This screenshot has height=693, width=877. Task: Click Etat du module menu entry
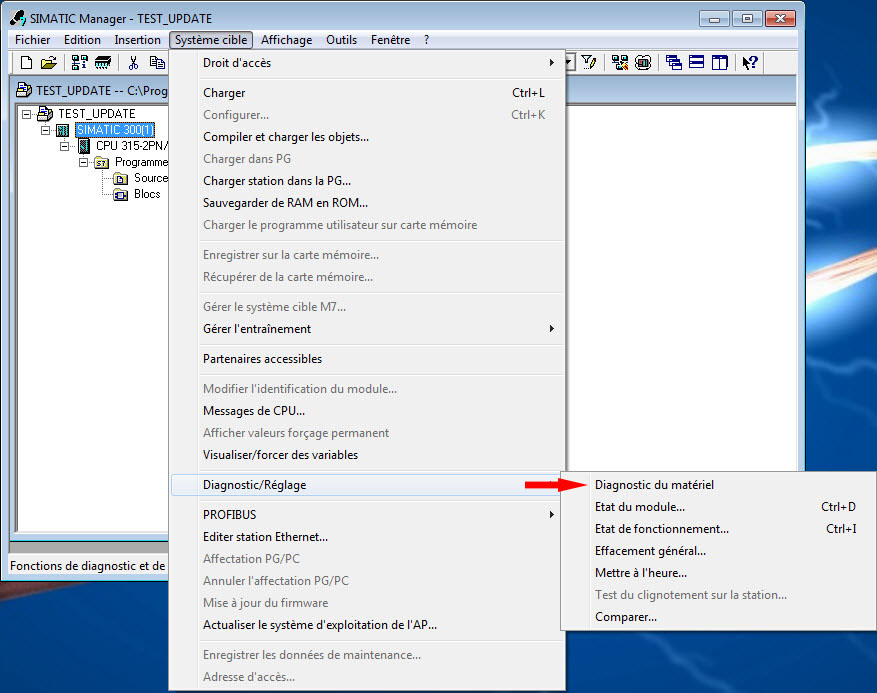(x=639, y=507)
